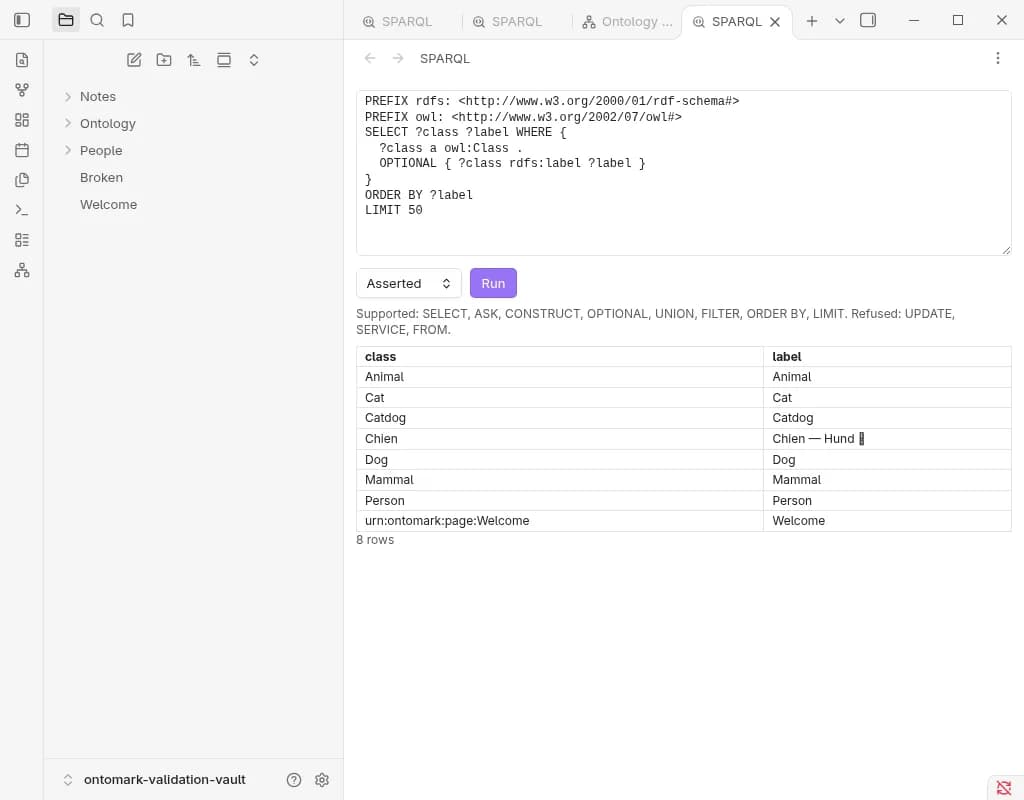
Task: Select the Person class cell
Action: pyautogui.click(x=560, y=501)
